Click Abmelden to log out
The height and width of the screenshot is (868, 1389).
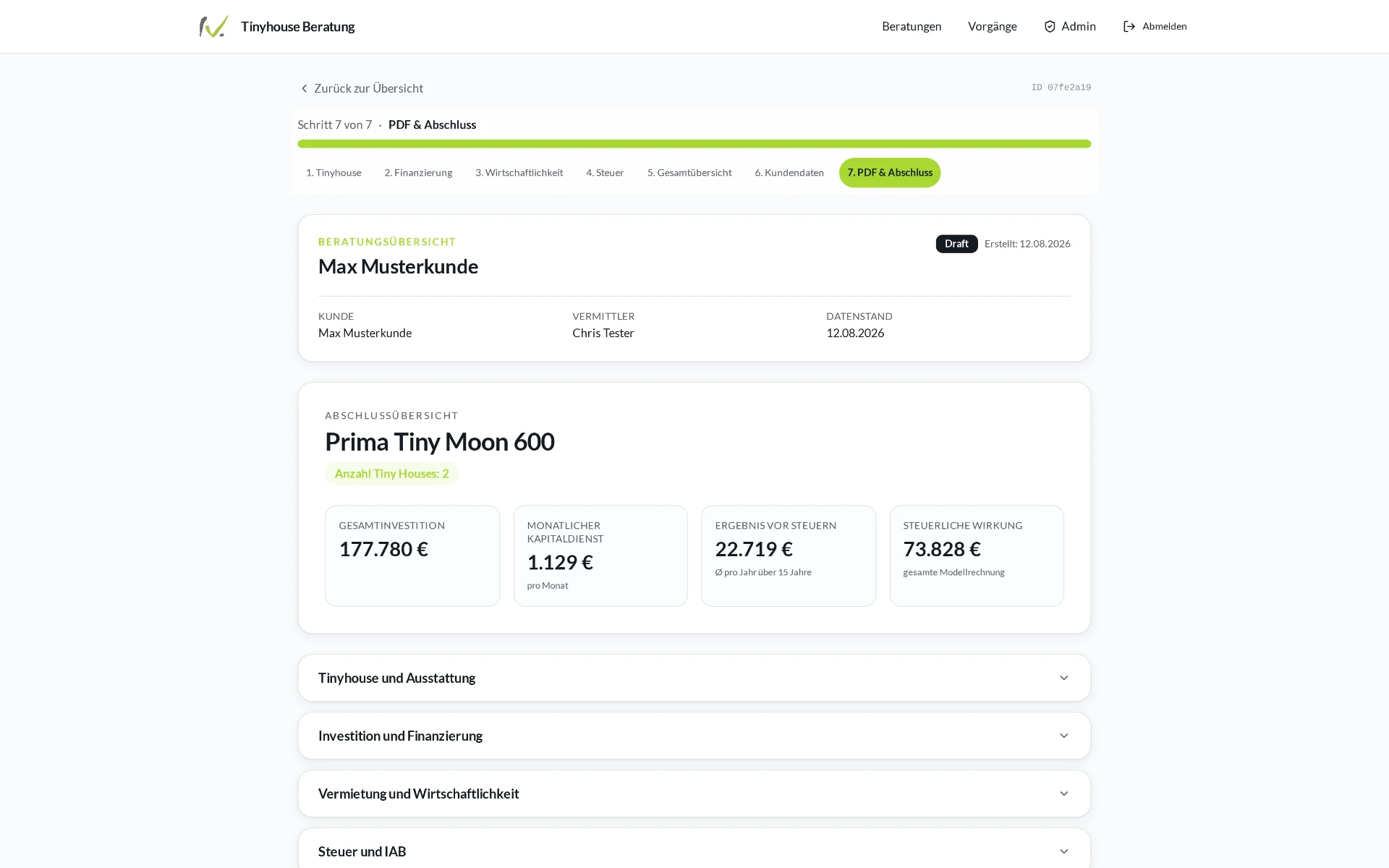click(x=1155, y=26)
